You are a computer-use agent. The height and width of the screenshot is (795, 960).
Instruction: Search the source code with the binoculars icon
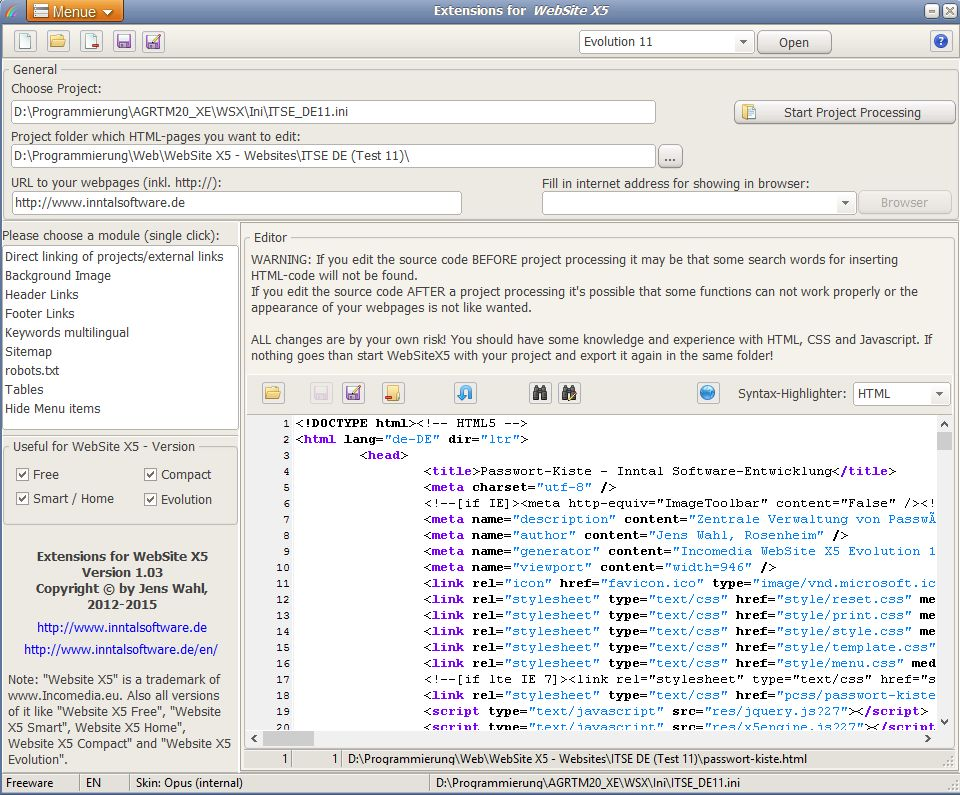tap(539, 393)
